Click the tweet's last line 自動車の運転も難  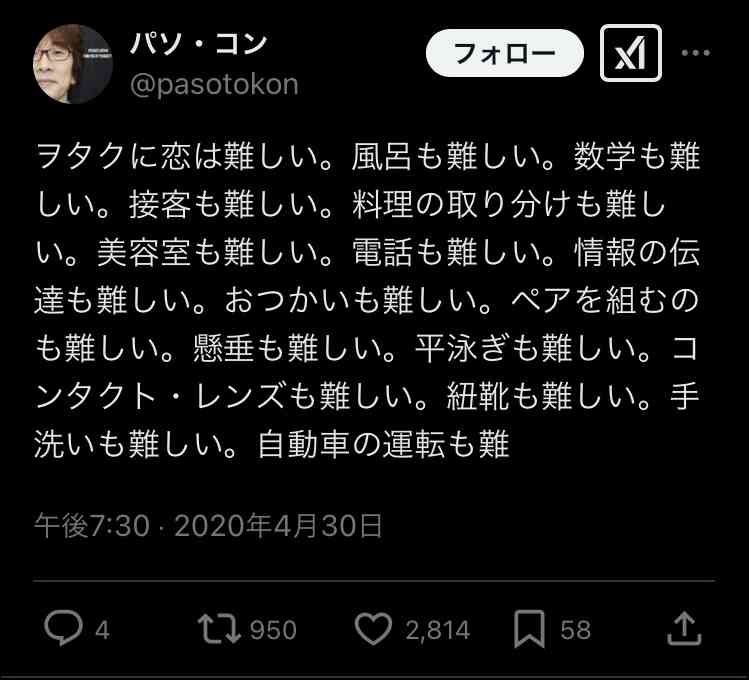[384, 445]
